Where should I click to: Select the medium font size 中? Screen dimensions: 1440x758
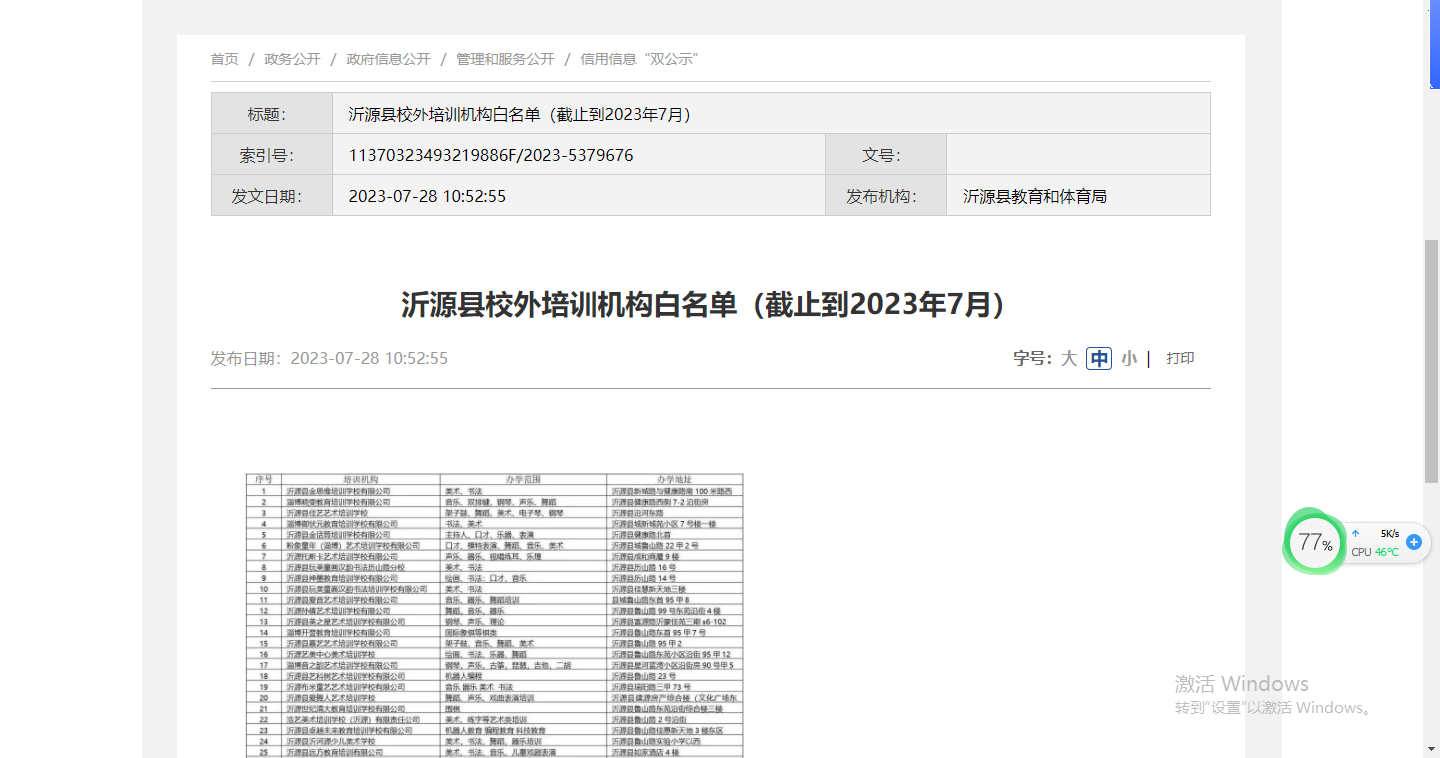click(x=1099, y=358)
